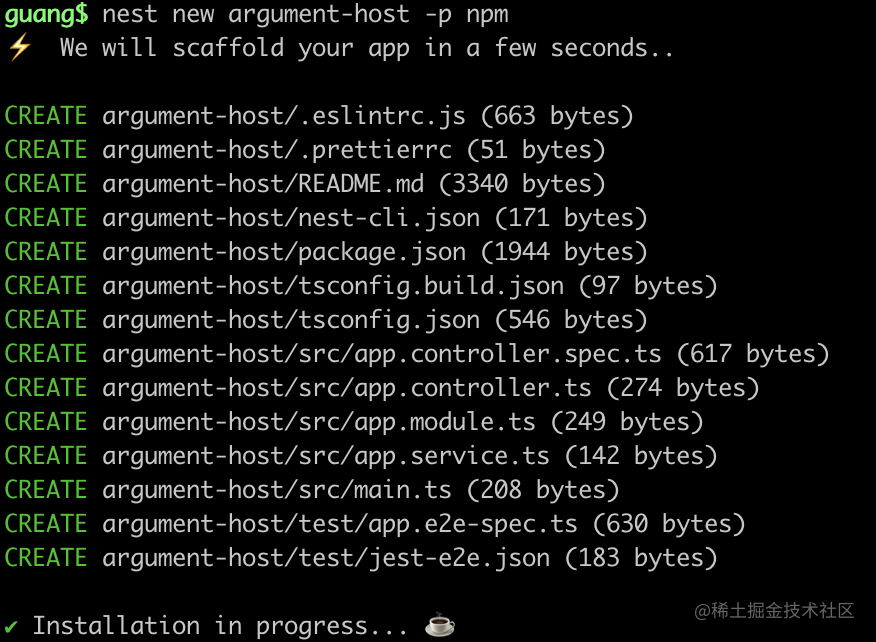This screenshot has width=876, height=642.
Task: Click the tsconfig.build.json file path
Action: point(333,286)
